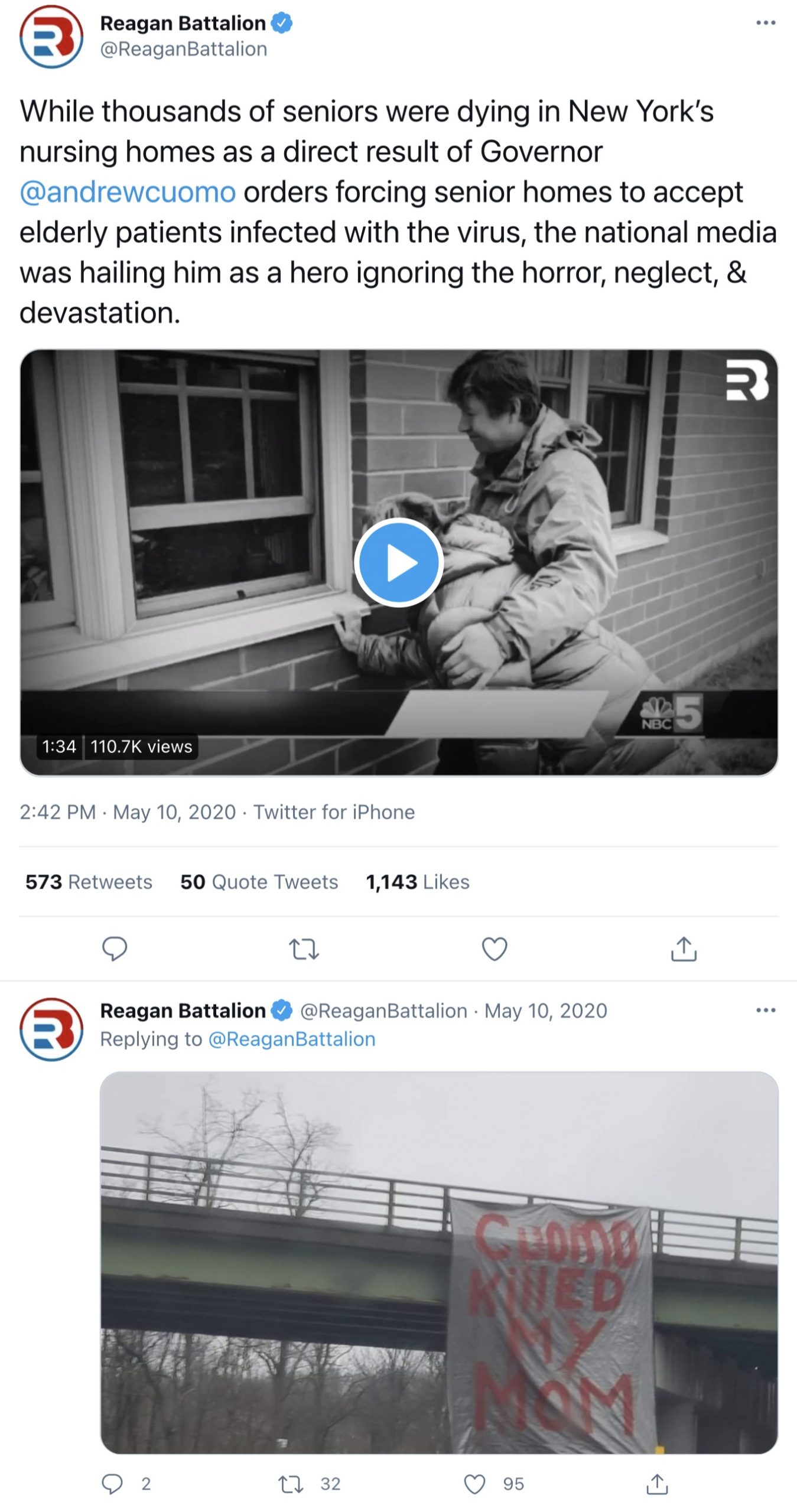Share the main tweet
The image size is (797, 1512).
(x=684, y=949)
